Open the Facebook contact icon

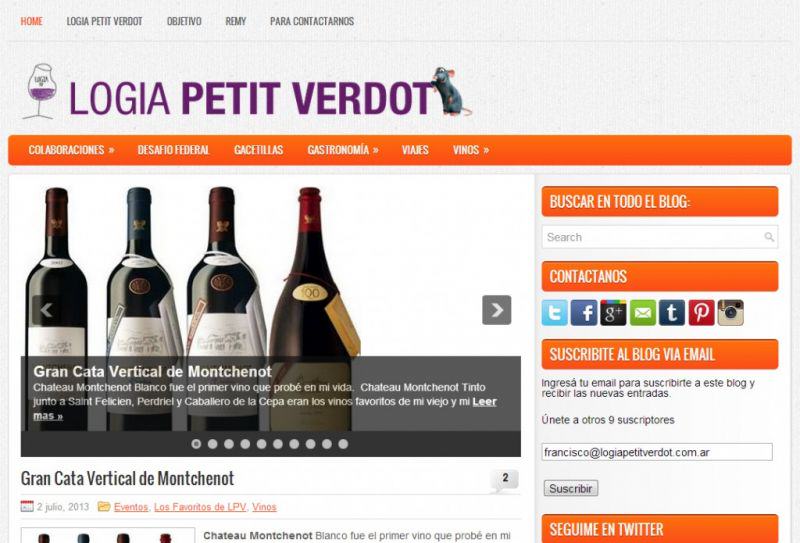[x=584, y=313]
